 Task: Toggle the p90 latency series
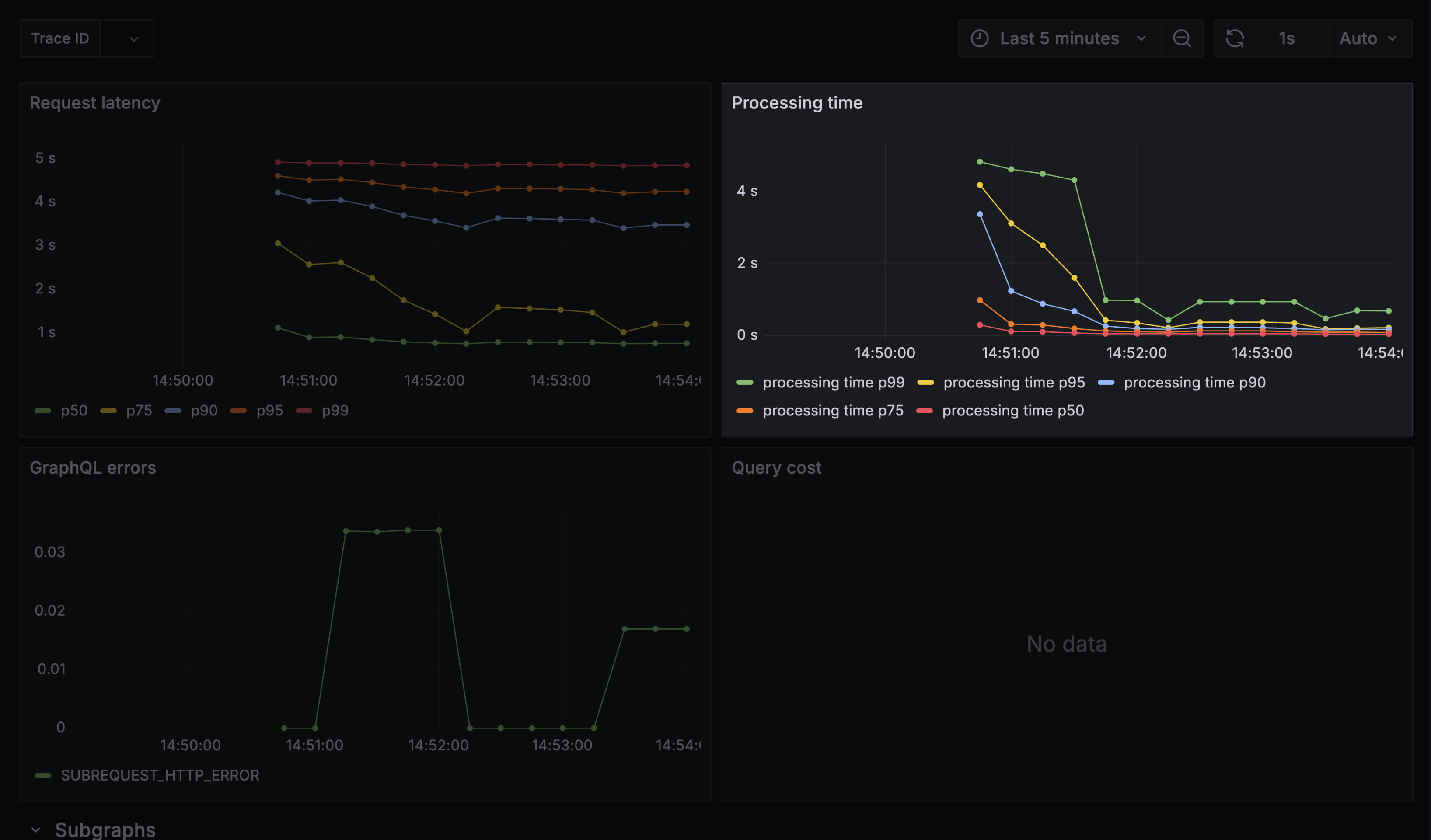203,410
